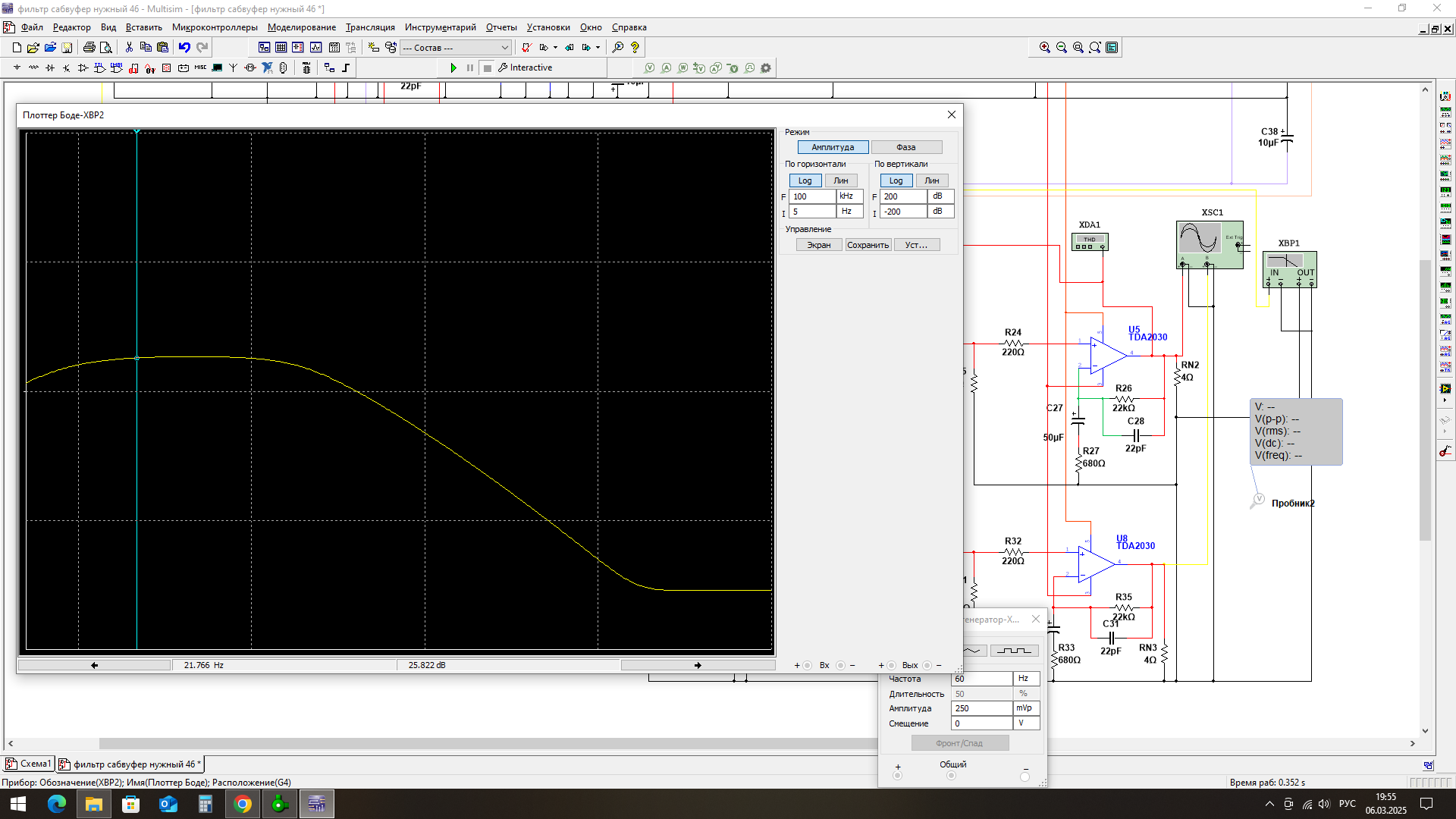Select Lin scale for horizontal axis
1456x819 pixels.
(841, 180)
